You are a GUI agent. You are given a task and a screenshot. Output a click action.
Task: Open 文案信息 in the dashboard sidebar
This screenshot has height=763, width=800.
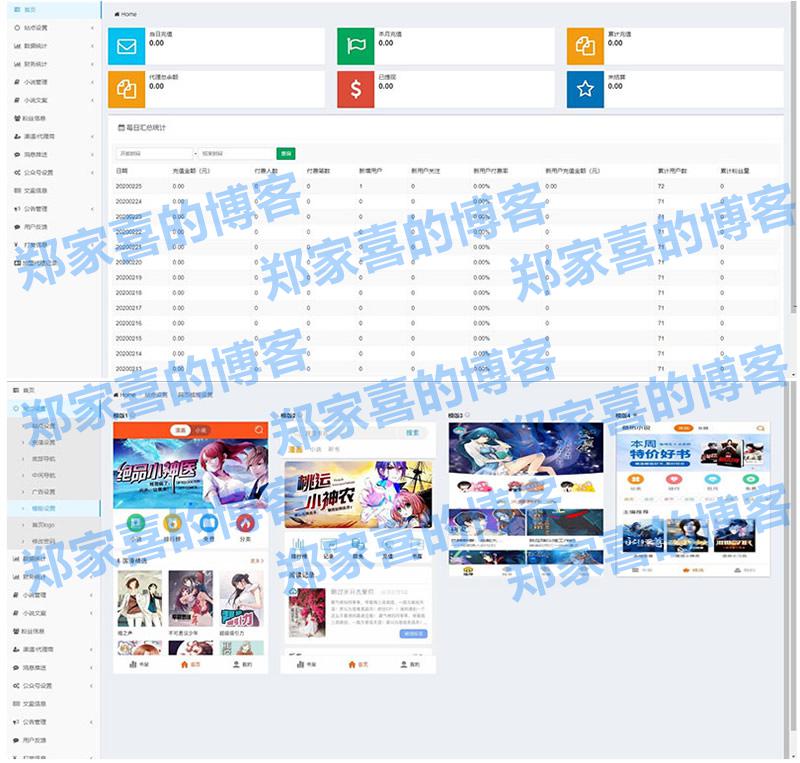click(x=54, y=191)
